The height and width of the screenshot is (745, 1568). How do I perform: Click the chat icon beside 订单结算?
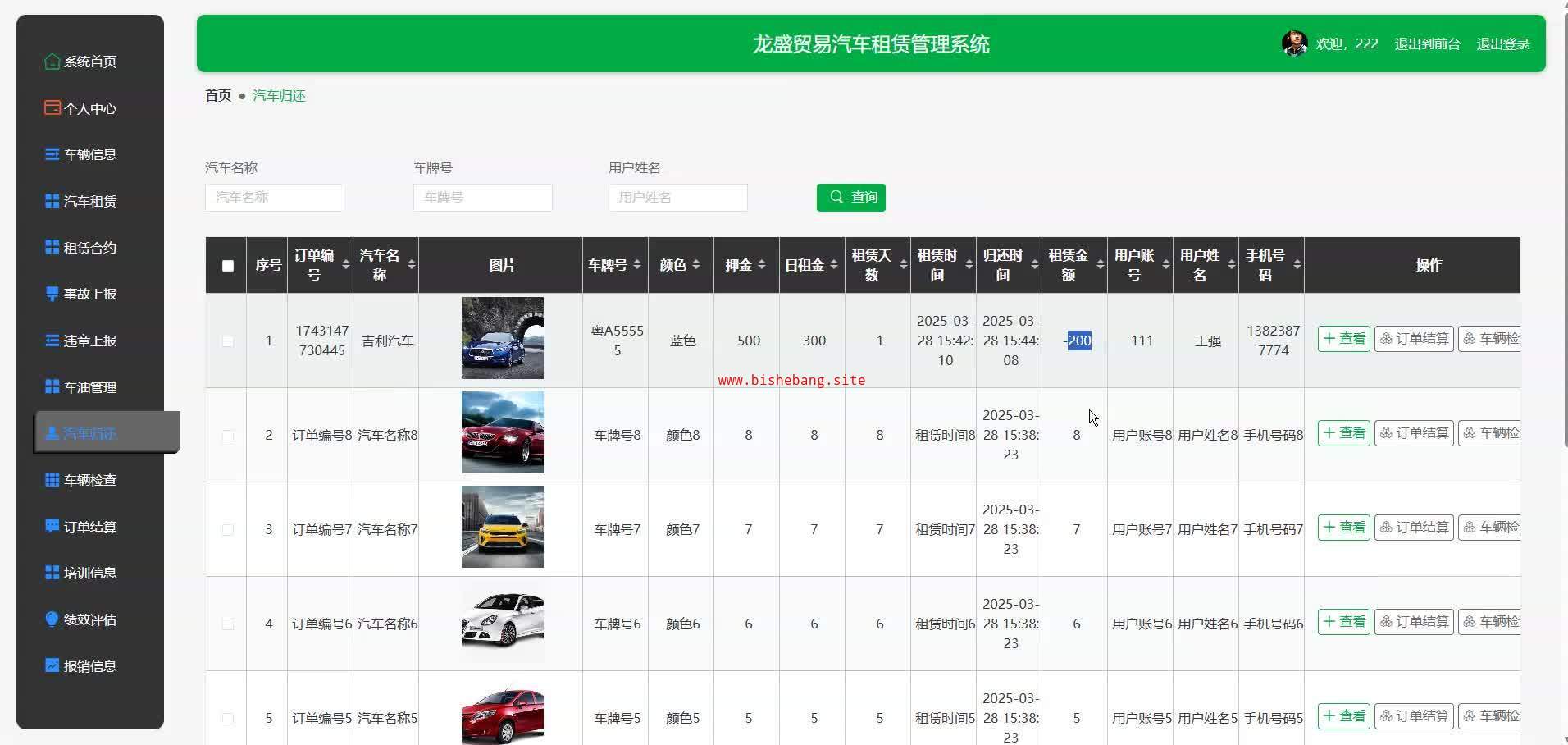click(52, 526)
